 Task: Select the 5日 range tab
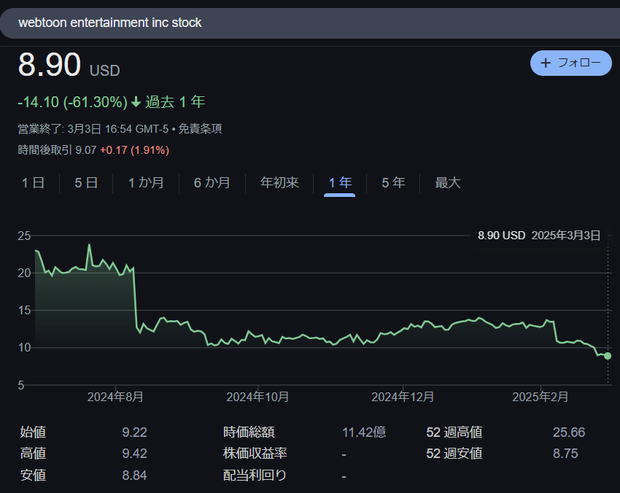86,183
